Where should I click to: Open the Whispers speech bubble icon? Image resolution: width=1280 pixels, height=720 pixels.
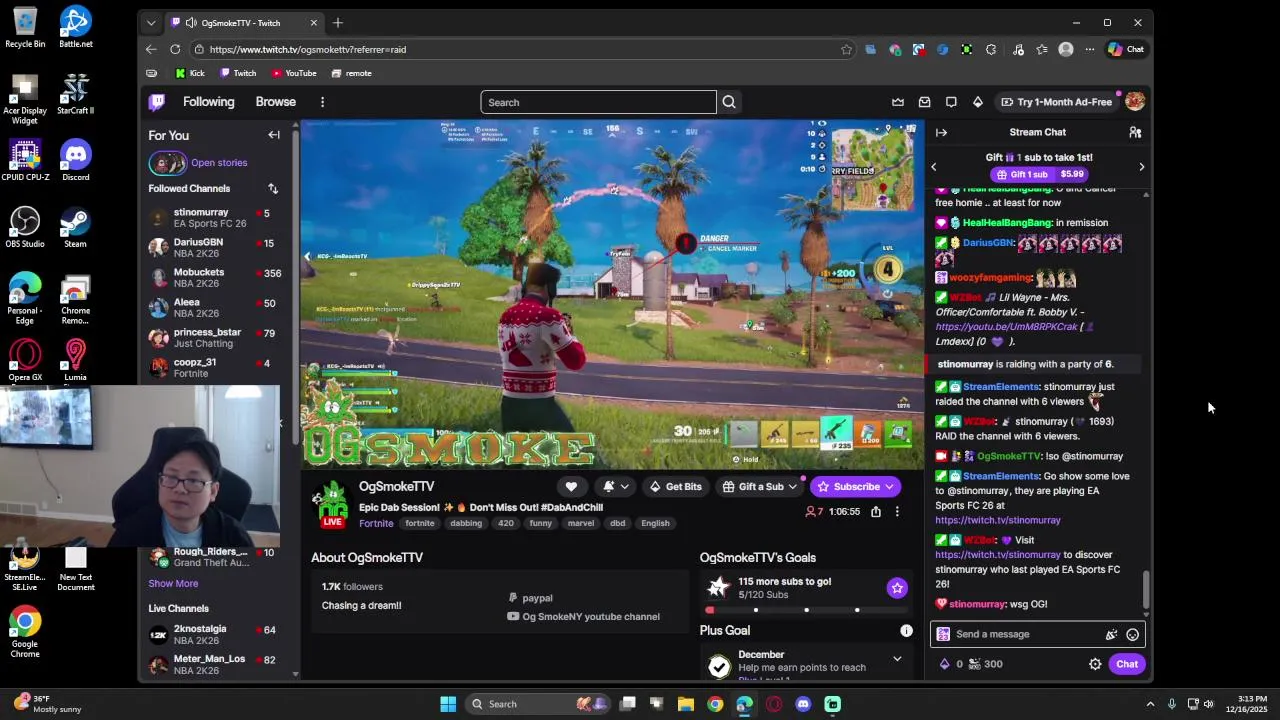tap(951, 102)
